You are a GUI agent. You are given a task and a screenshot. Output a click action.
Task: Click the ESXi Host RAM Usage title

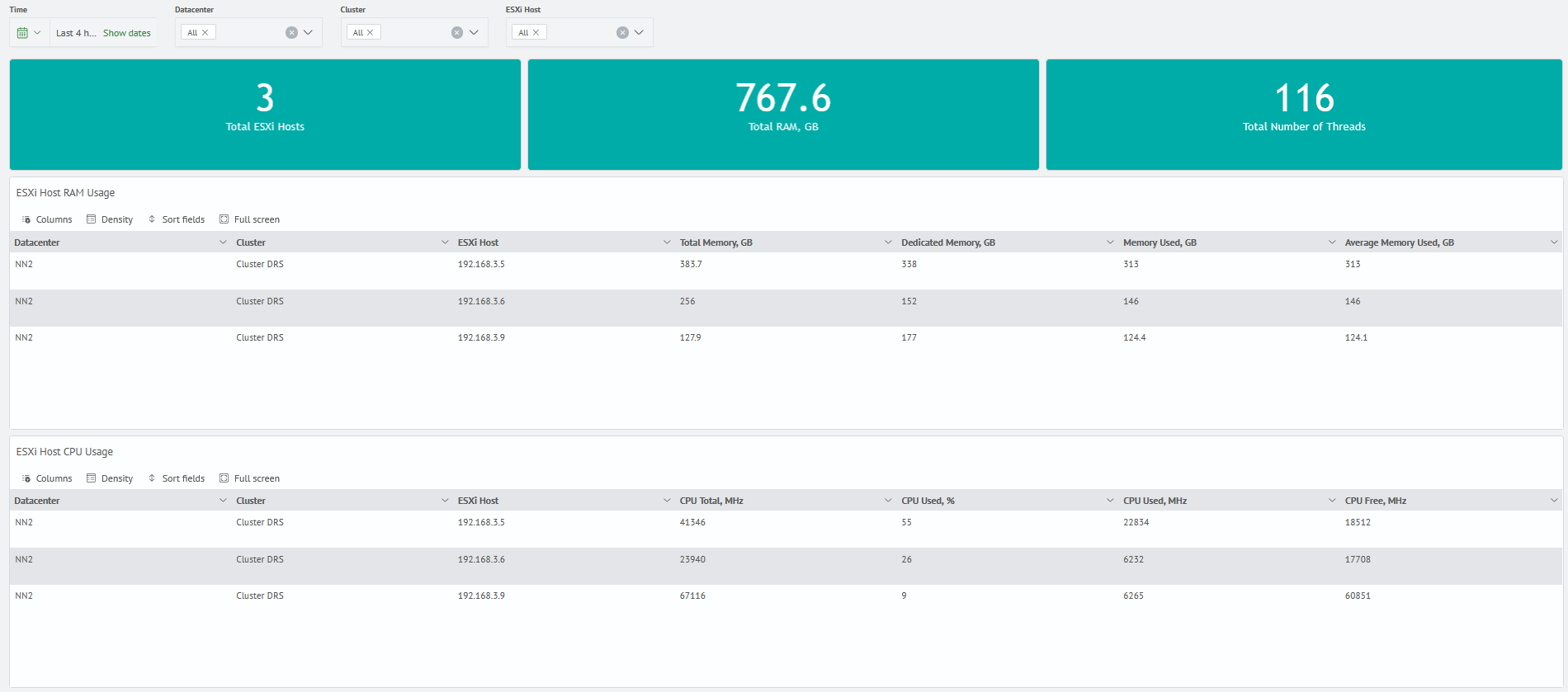65,193
